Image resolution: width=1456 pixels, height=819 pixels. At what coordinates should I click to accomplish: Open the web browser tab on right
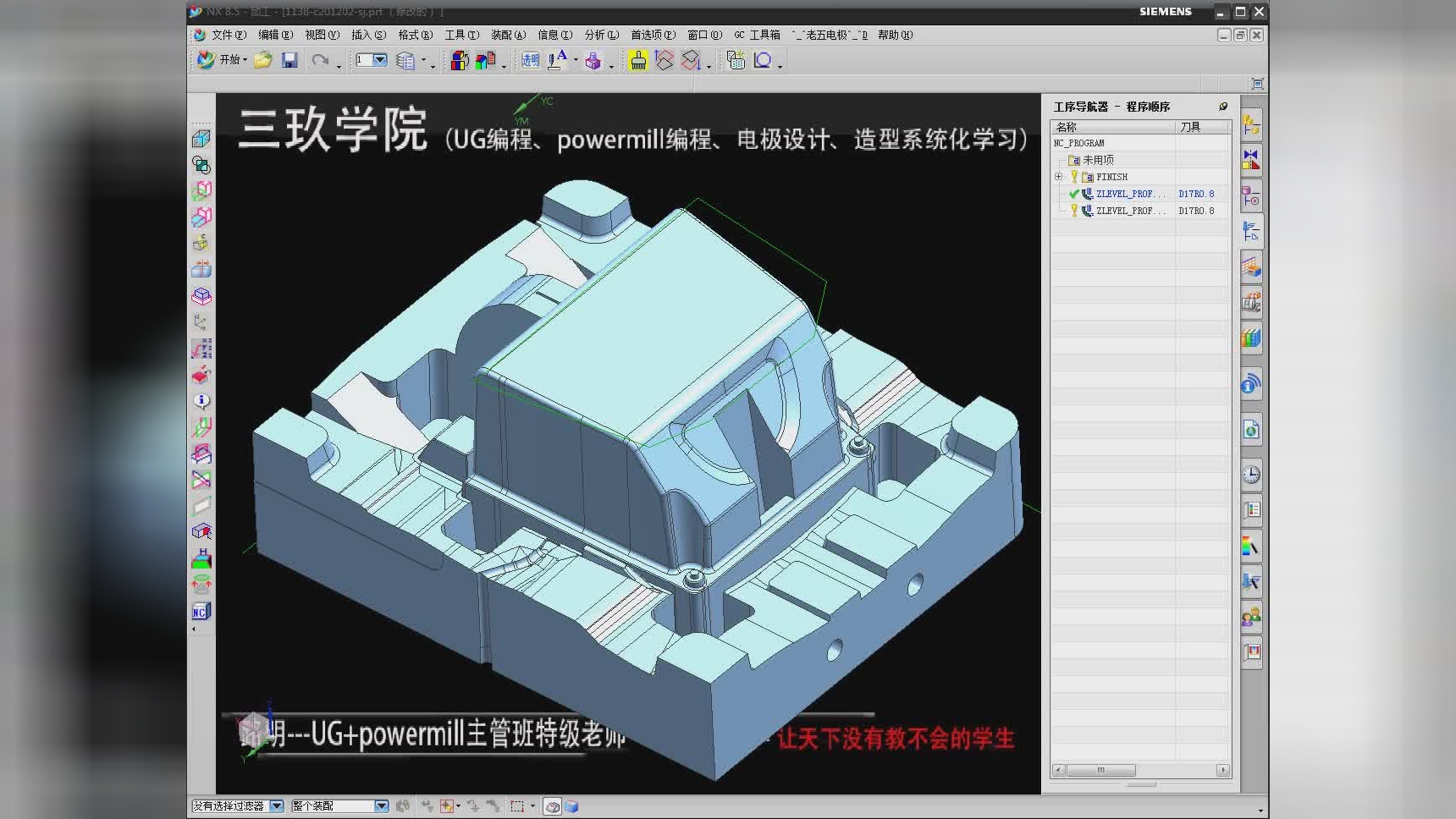click(x=1251, y=430)
